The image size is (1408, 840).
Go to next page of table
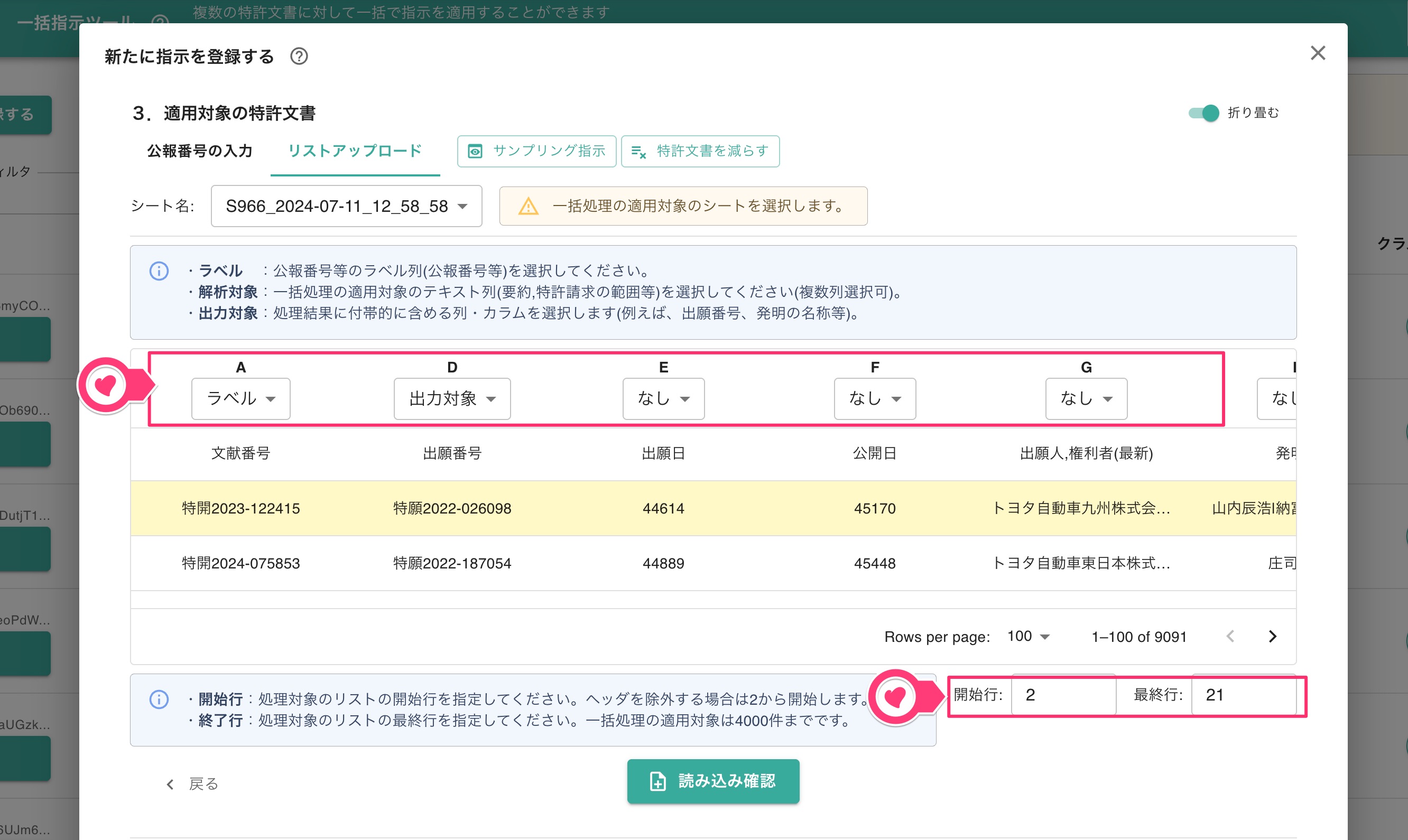[1273, 636]
